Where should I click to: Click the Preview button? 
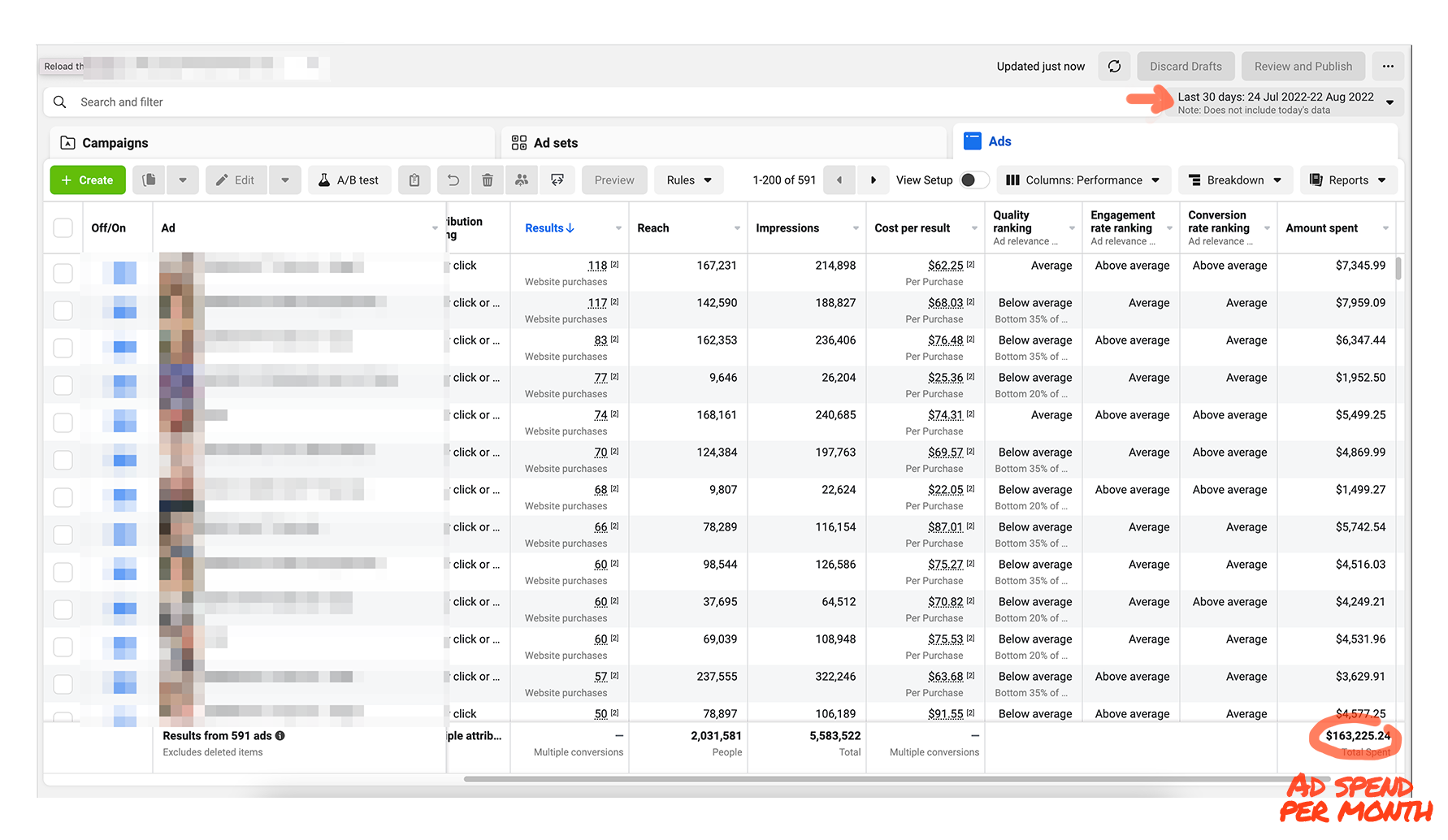point(614,180)
